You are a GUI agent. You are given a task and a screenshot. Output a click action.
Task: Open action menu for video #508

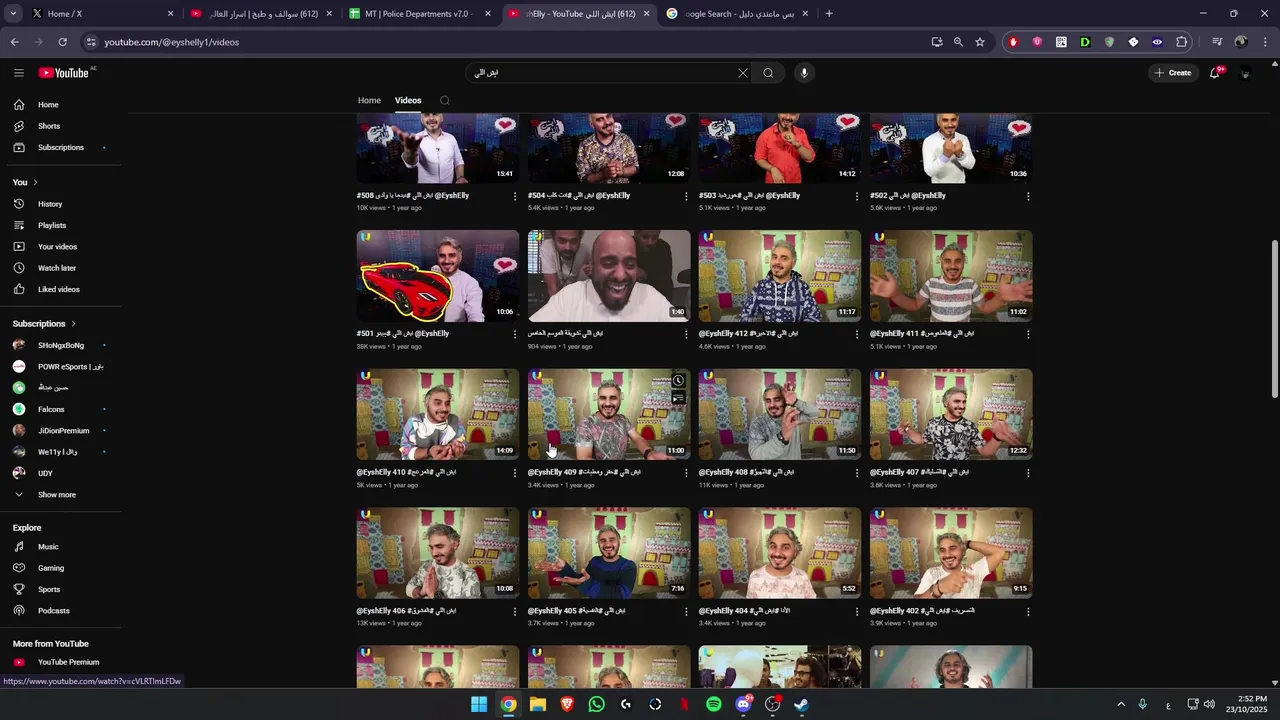(515, 196)
